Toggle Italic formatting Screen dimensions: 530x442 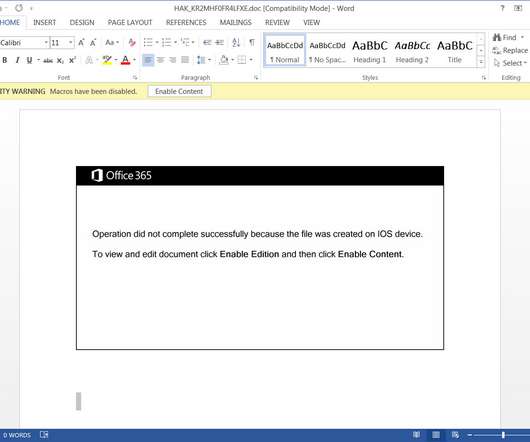[17, 60]
